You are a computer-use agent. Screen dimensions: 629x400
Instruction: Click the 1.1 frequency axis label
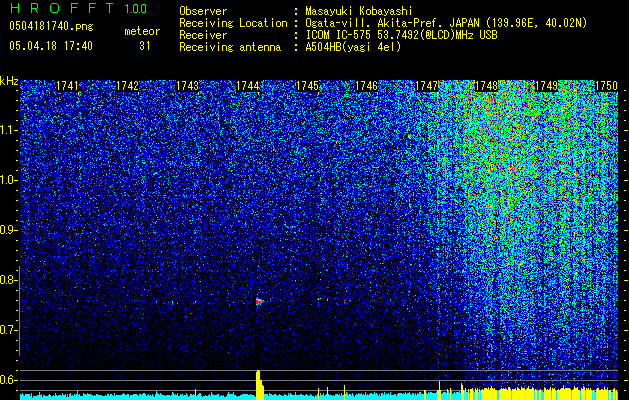tap(9, 130)
